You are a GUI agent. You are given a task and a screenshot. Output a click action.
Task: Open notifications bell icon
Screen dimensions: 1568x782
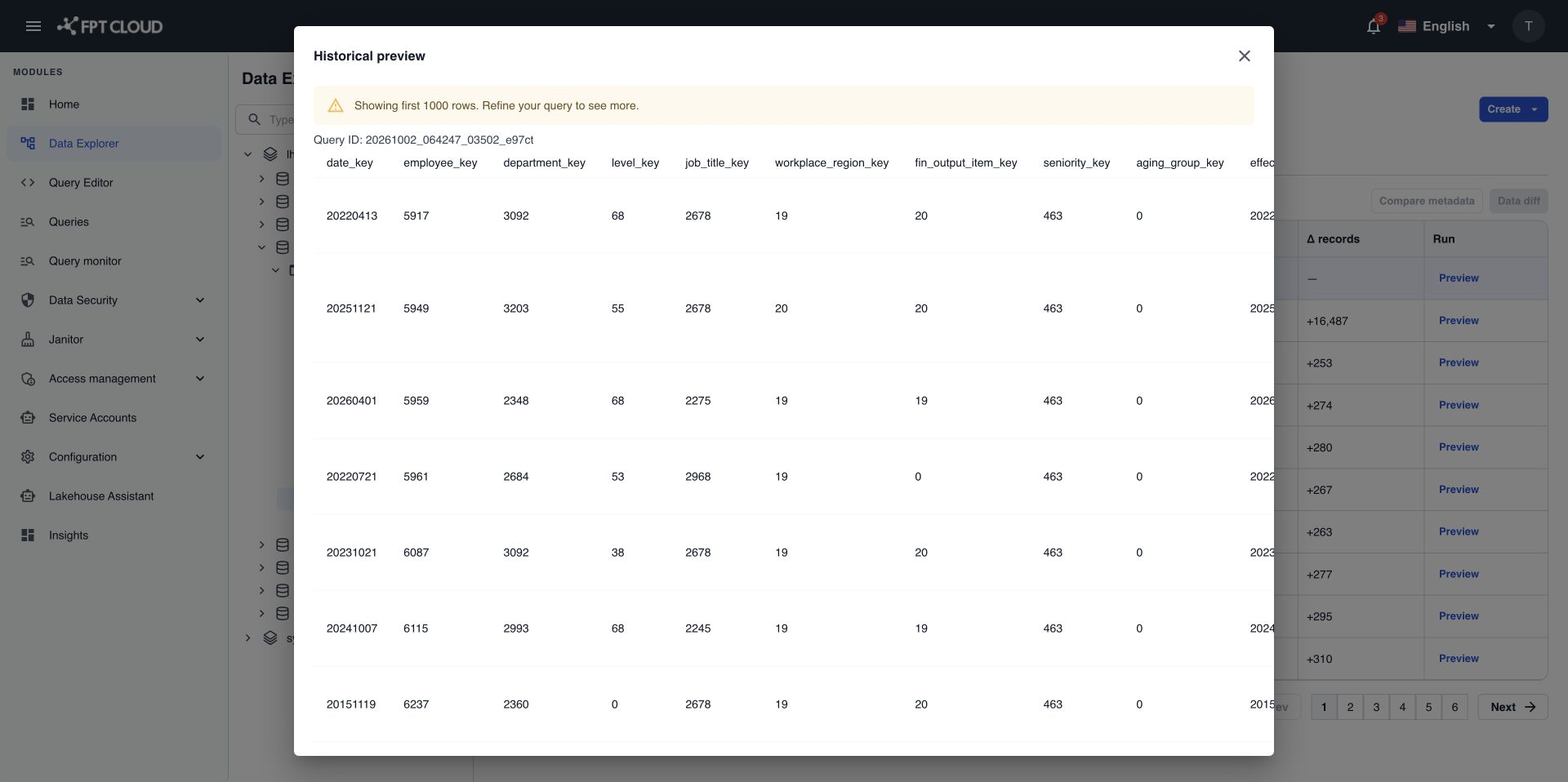pos(1374,26)
